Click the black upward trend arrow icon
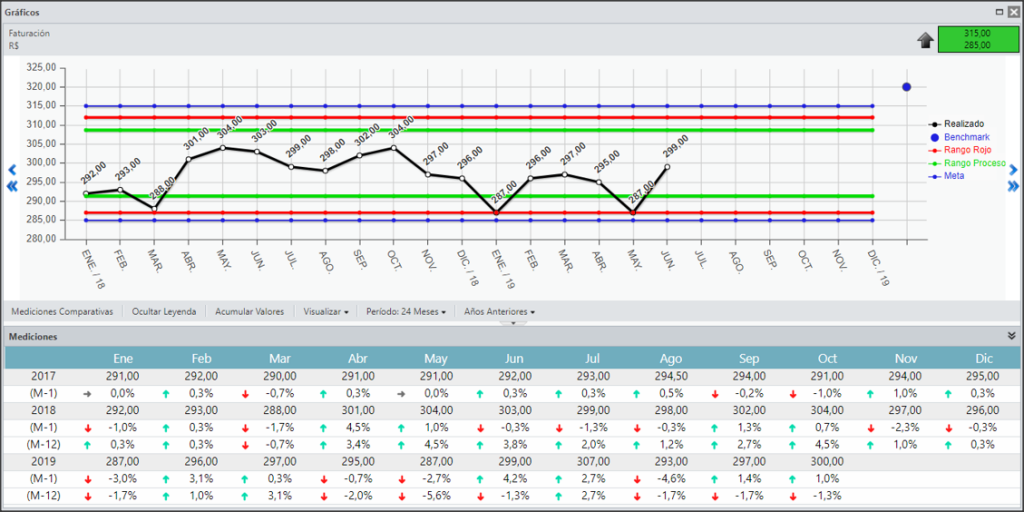This screenshot has width=1024, height=512. pos(925,40)
